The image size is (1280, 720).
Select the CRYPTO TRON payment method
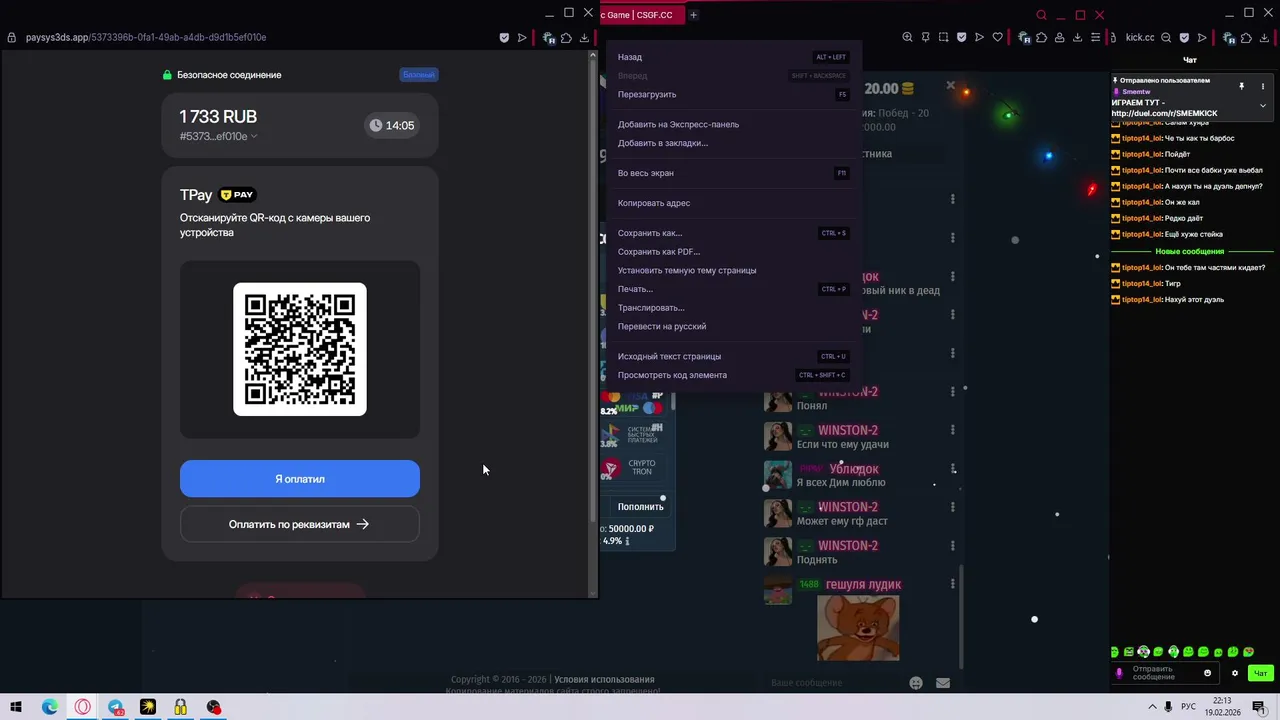[636, 467]
